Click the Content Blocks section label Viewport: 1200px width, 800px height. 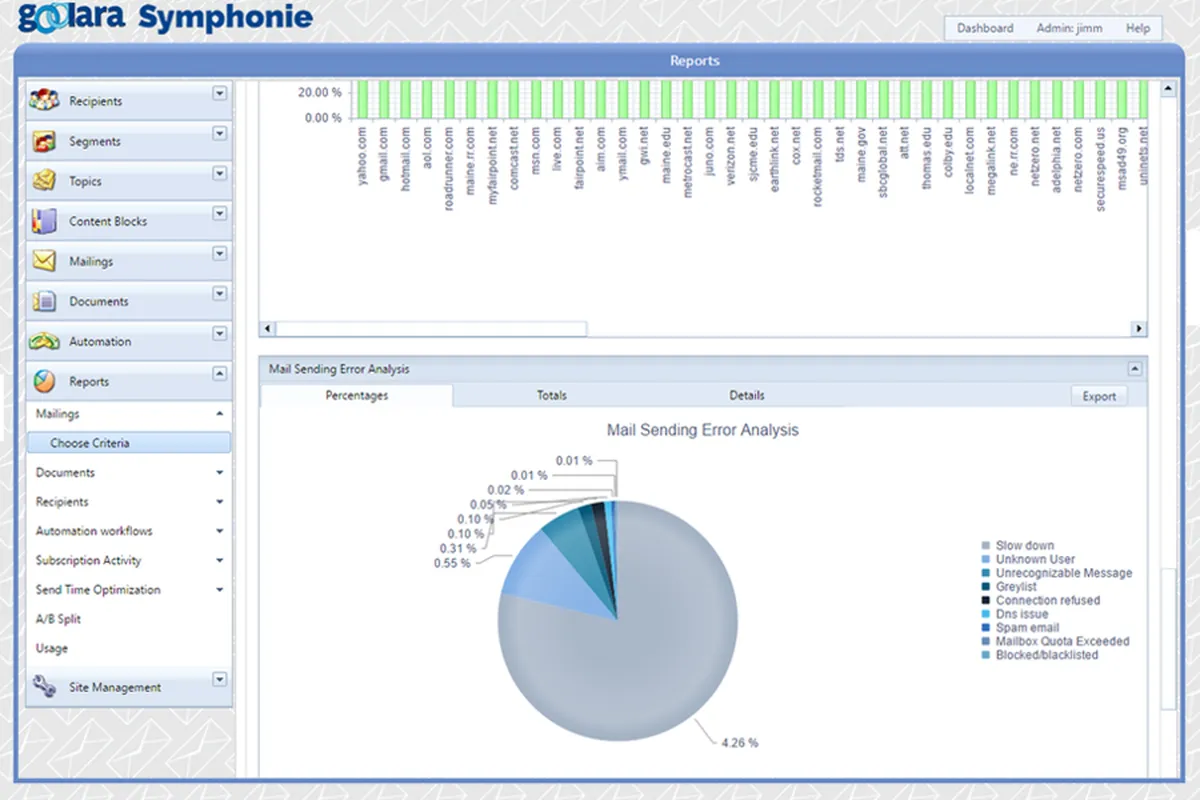pos(108,221)
